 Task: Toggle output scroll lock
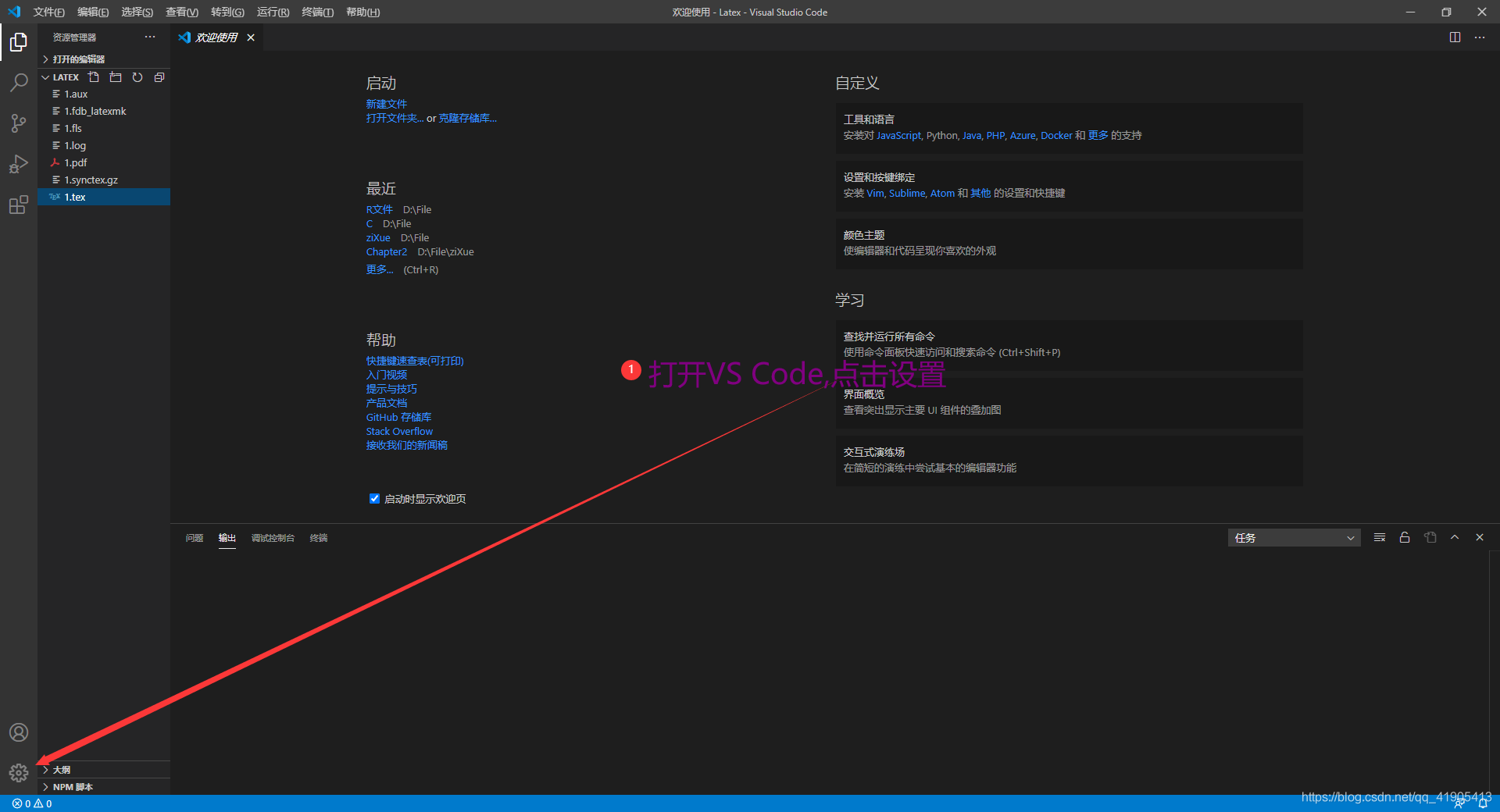click(x=1405, y=537)
